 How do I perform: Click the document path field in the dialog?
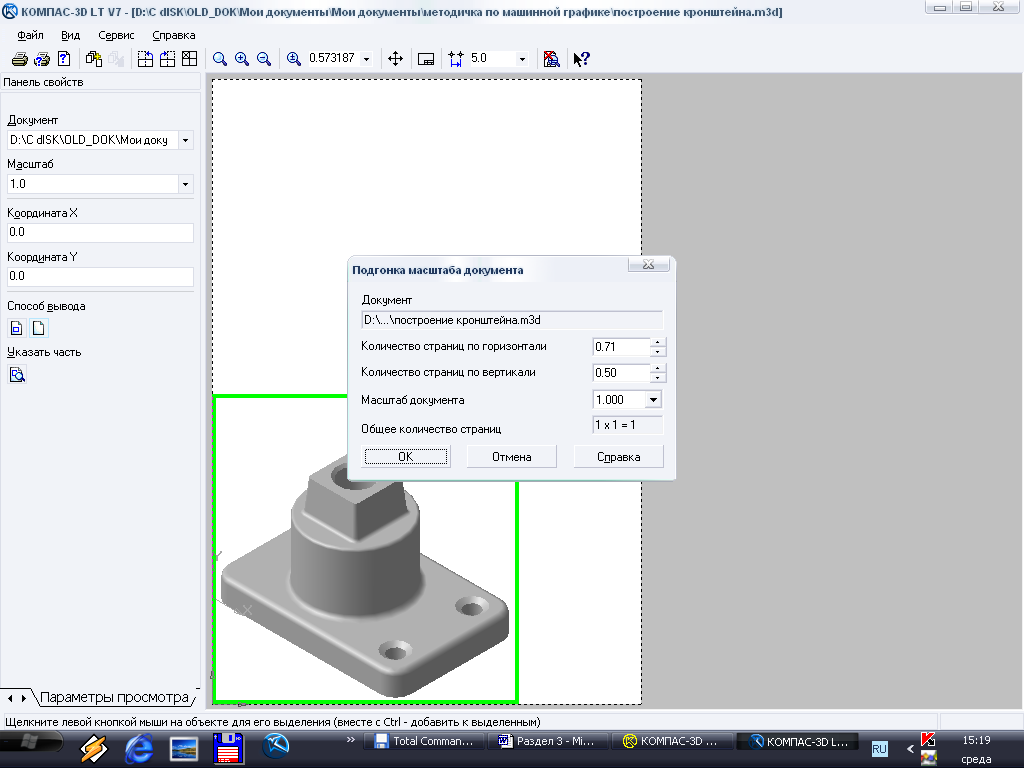(x=512, y=320)
